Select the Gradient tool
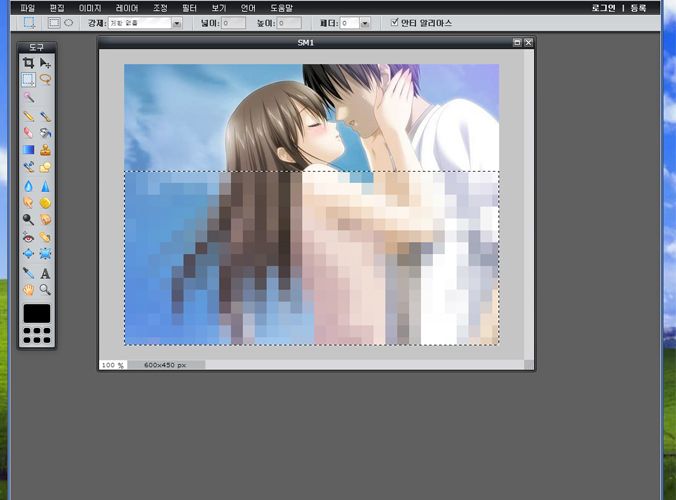 pos(28,150)
